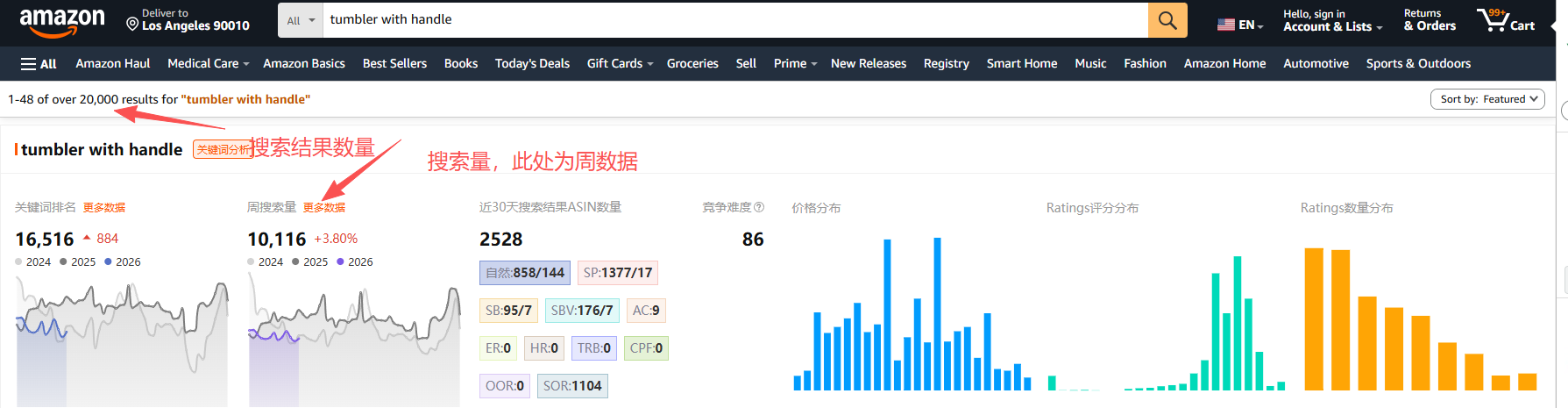This screenshot has width=1568, height=408.
Task: Expand the All search category dropdown
Action: [301, 20]
